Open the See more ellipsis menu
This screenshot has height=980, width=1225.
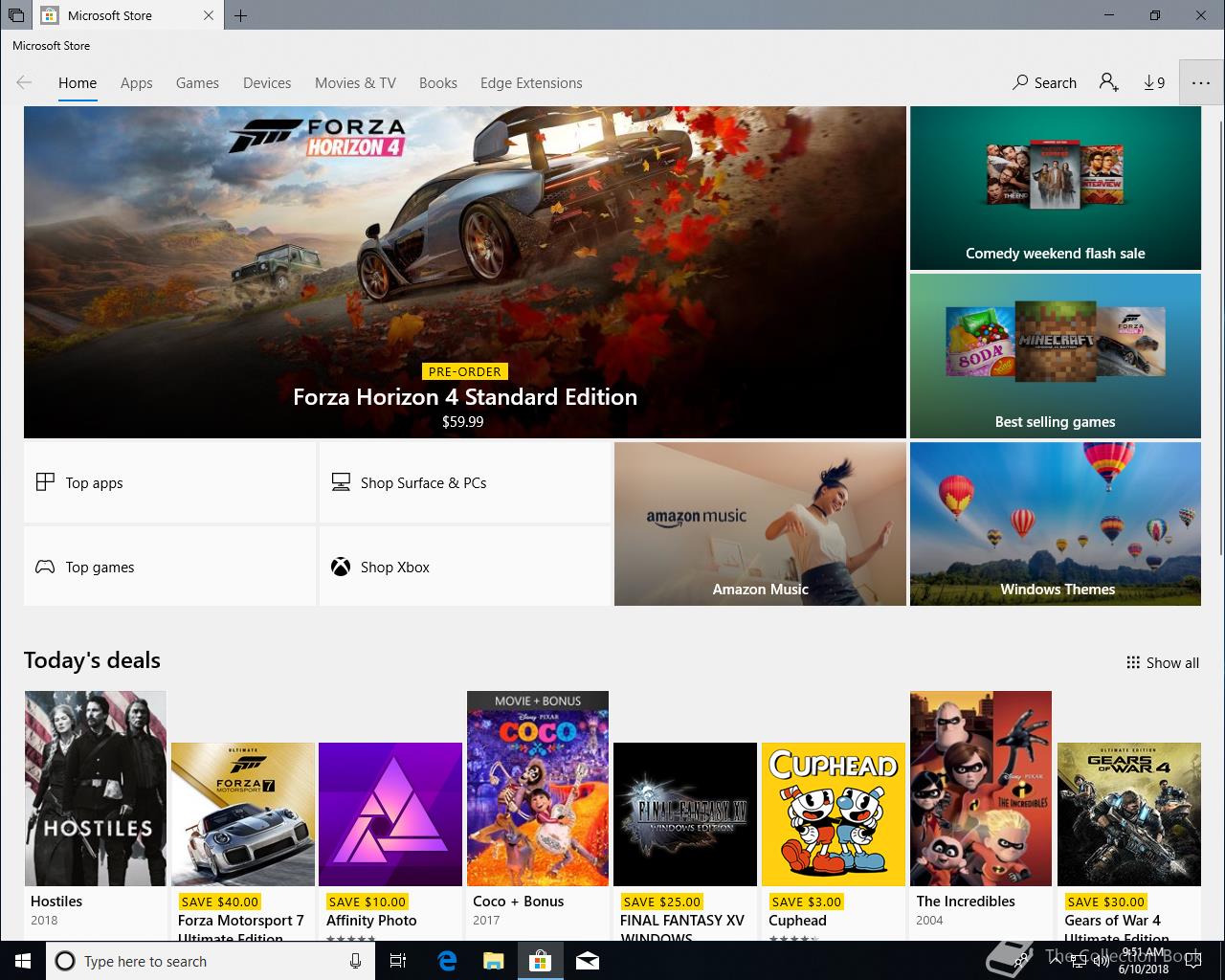coord(1201,83)
